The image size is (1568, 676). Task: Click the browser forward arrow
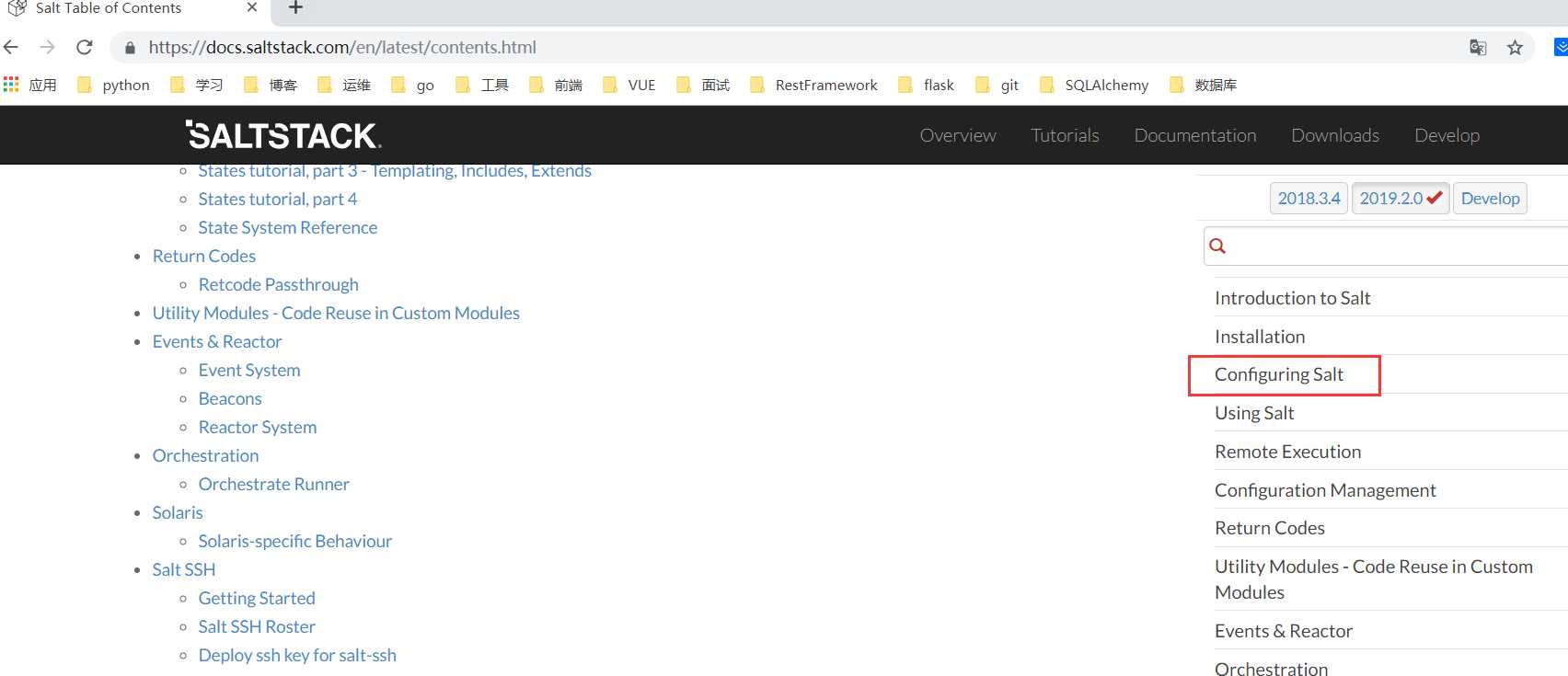click(x=48, y=47)
